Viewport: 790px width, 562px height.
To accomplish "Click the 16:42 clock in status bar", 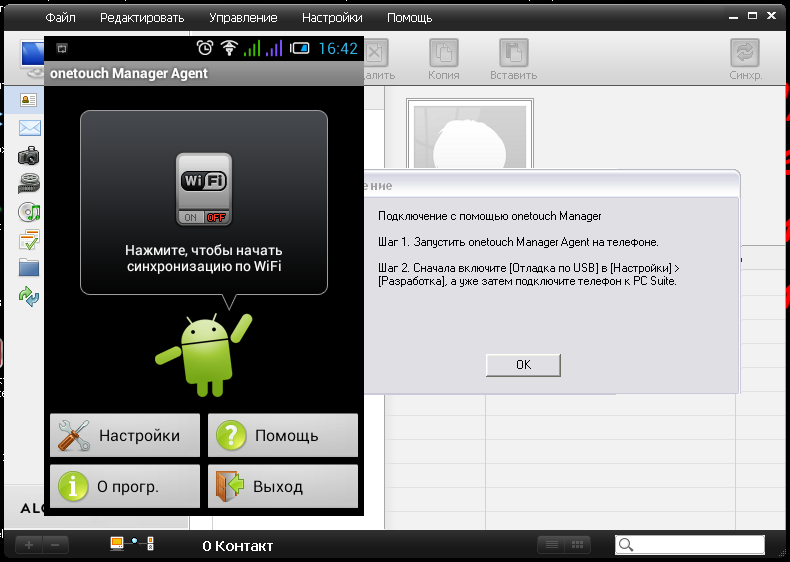I will (338, 48).
